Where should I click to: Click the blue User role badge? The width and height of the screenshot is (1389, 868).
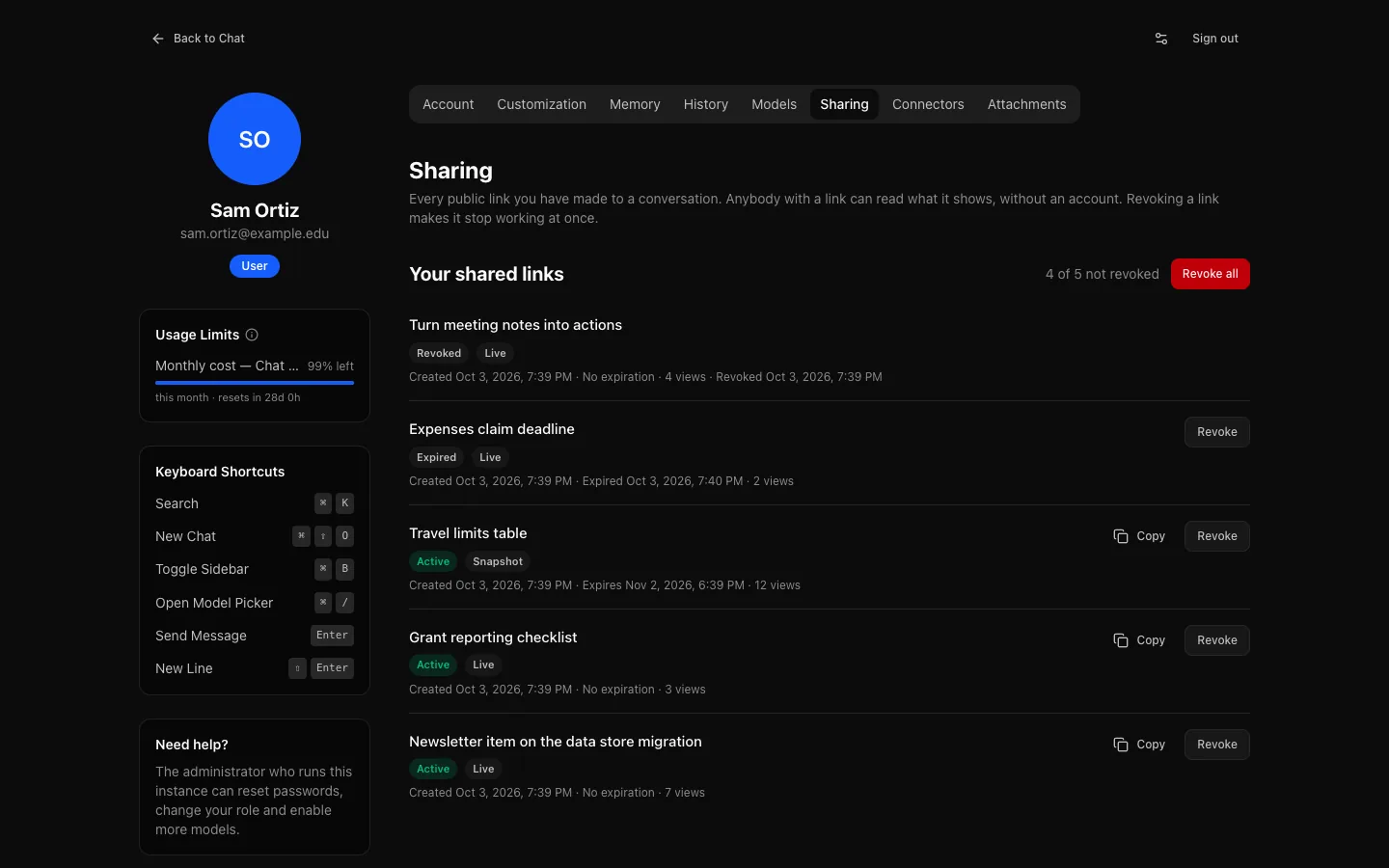tap(255, 266)
